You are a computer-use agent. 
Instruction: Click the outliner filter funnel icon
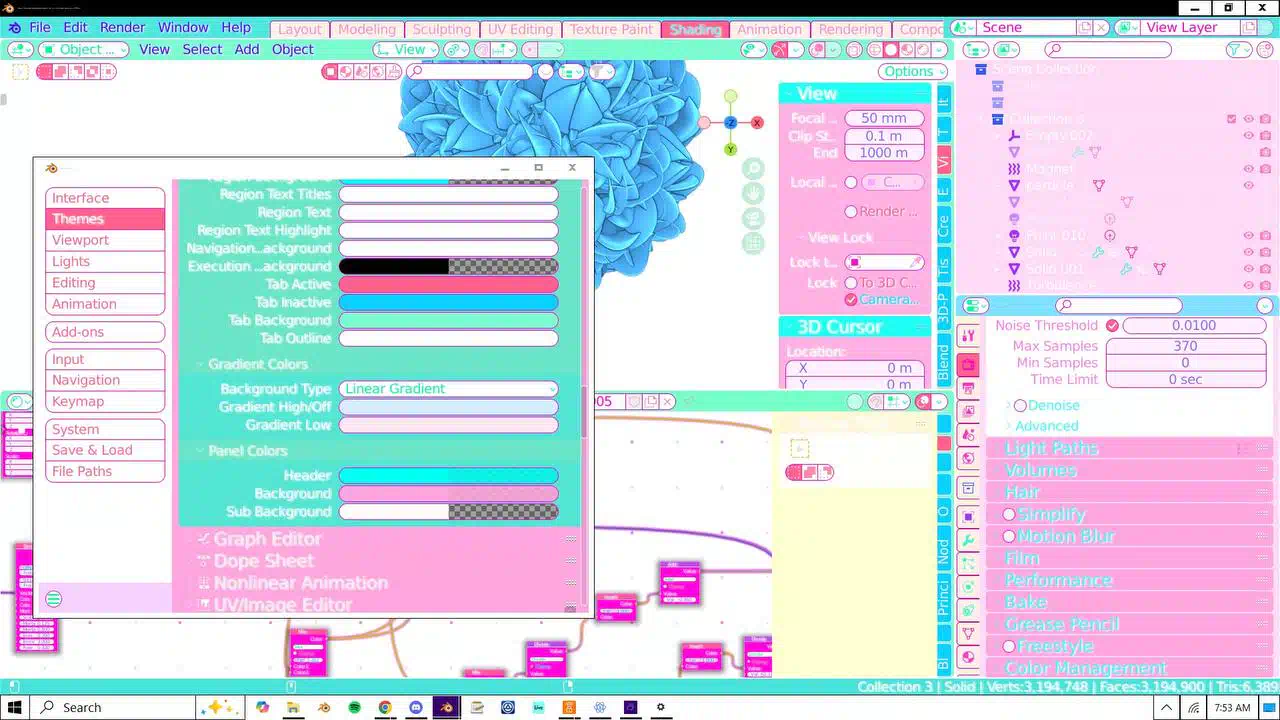[1235, 50]
